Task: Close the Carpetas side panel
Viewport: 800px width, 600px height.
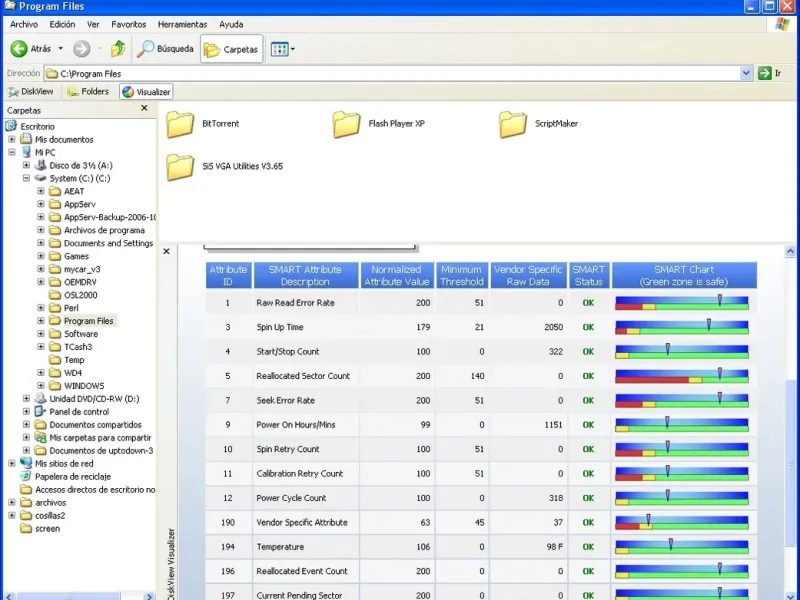Action: (144, 109)
